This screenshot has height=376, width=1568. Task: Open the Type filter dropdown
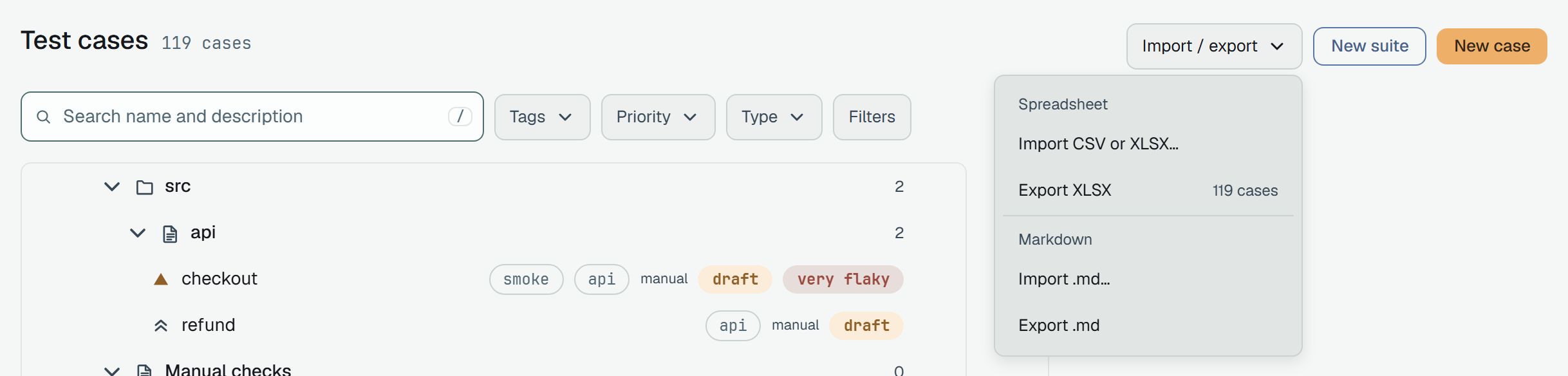pyautogui.click(x=774, y=117)
